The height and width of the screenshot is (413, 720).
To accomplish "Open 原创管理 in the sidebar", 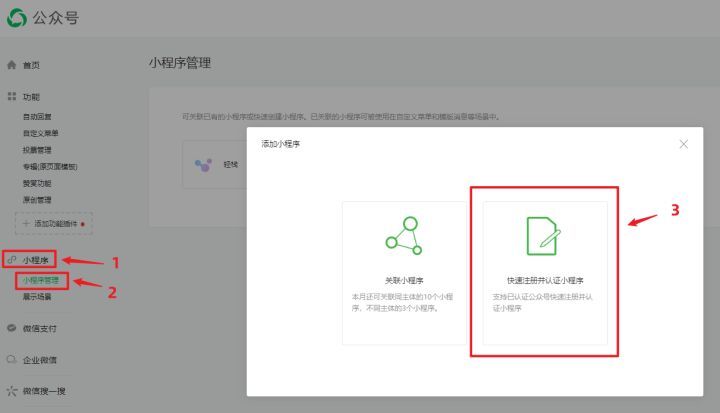I will [37, 200].
